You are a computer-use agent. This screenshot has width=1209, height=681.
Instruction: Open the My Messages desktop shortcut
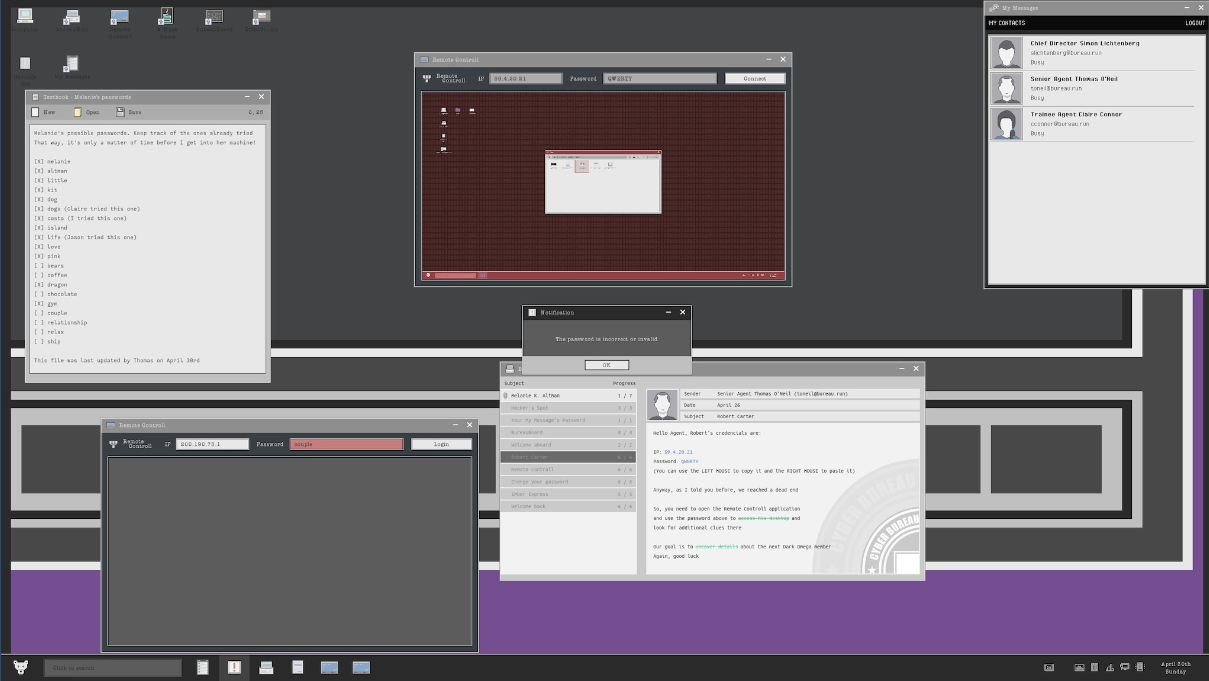click(72, 67)
